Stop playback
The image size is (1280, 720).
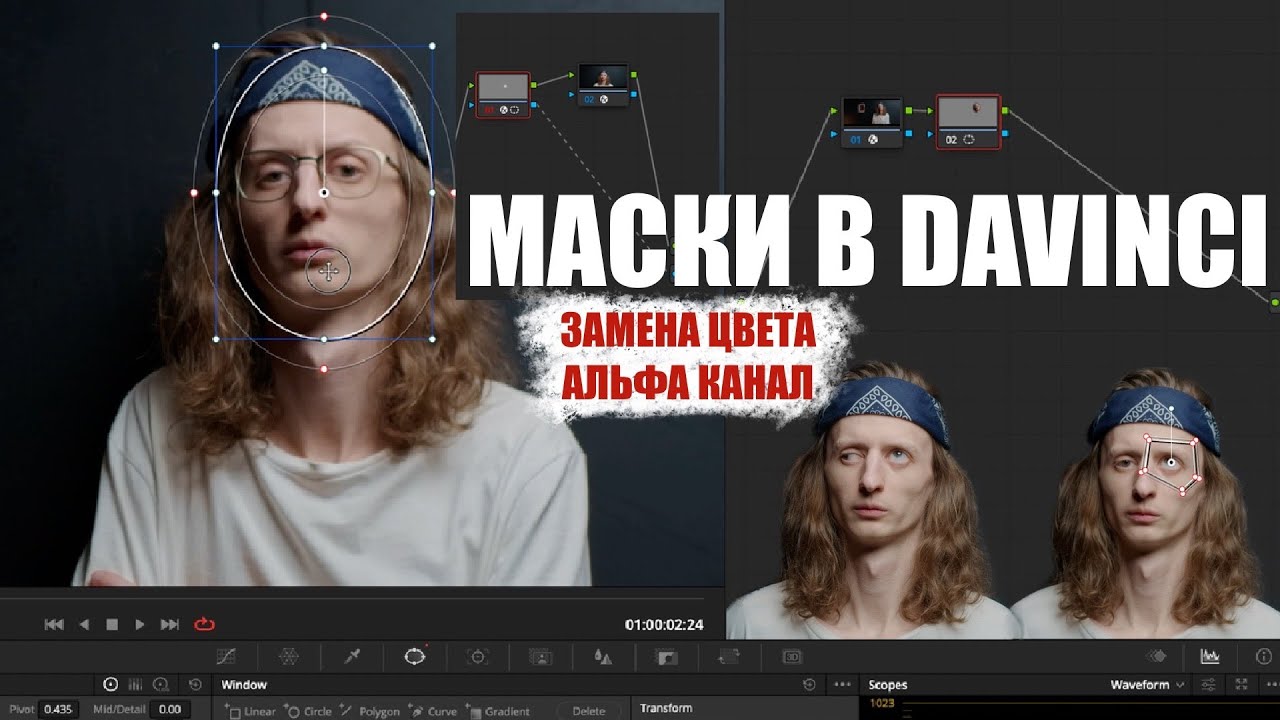(112, 624)
